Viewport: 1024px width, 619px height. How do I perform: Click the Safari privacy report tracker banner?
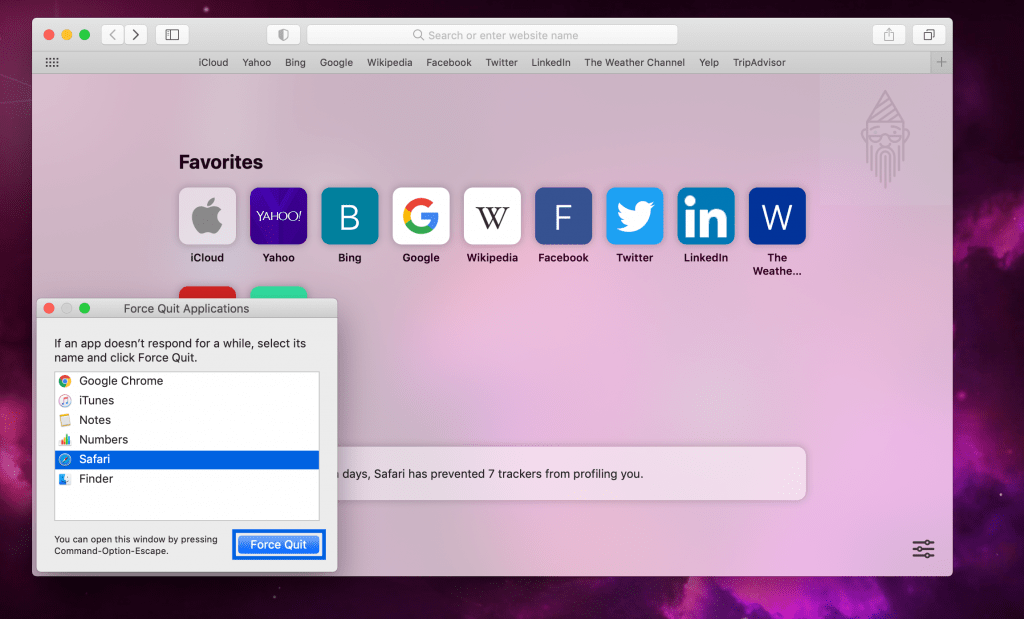pyautogui.click(x=571, y=473)
